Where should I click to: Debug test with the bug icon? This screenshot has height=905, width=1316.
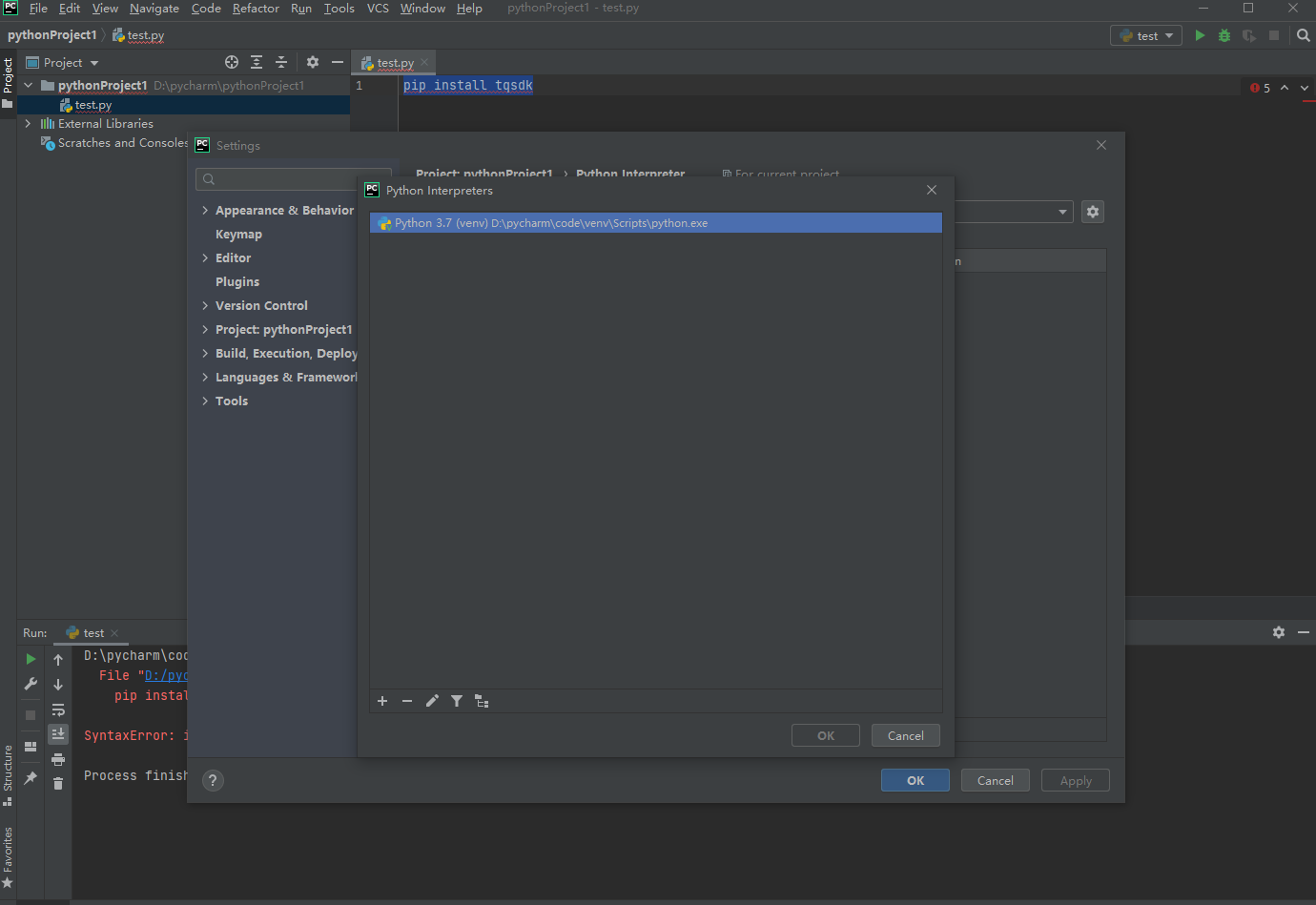(x=1224, y=35)
